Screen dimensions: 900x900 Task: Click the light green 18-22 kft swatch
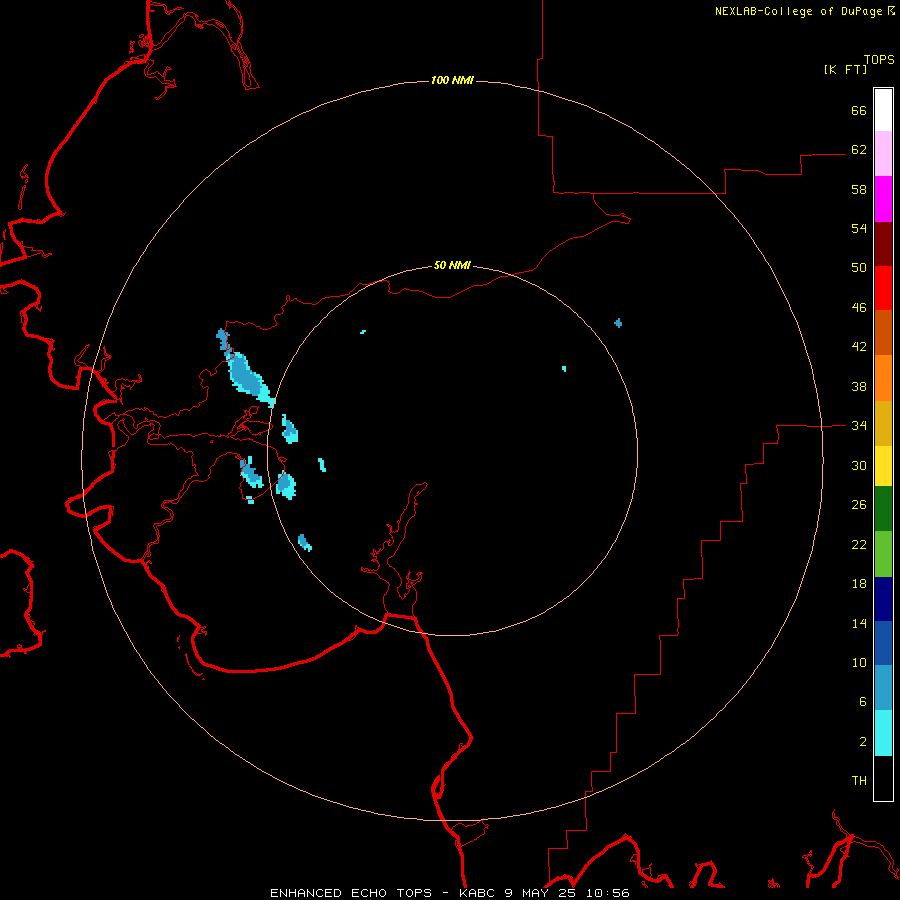click(x=883, y=554)
